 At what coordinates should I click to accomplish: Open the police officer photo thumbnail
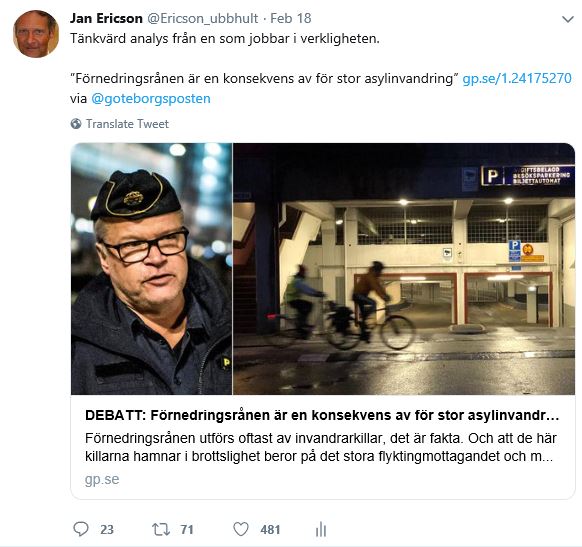coord(151,269)
